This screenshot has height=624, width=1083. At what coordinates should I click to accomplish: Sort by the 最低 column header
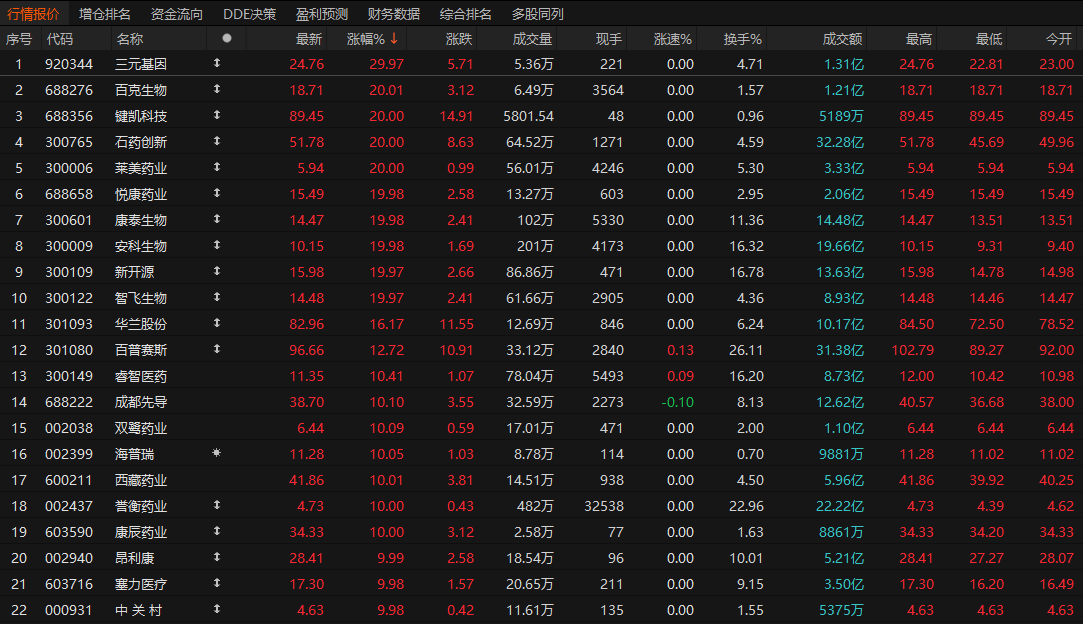pyautogui.click(x=989, y=39)
